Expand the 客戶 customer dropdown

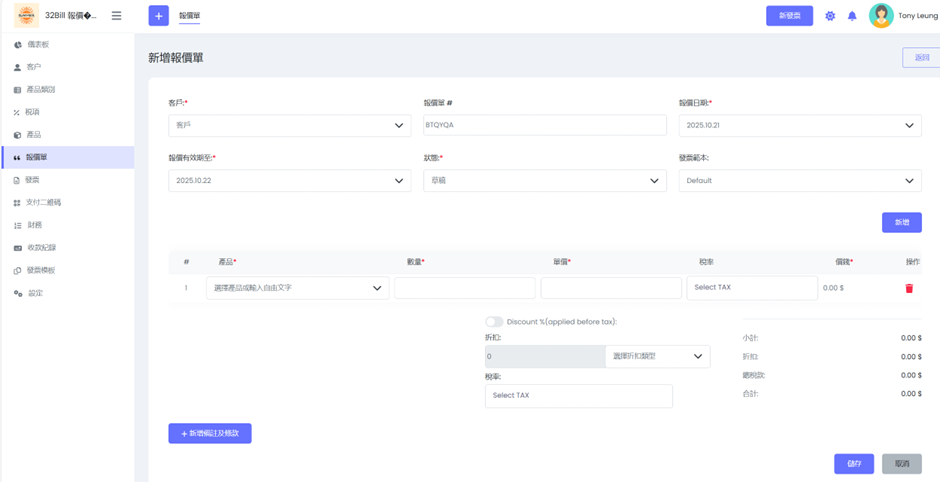[289, 126]
